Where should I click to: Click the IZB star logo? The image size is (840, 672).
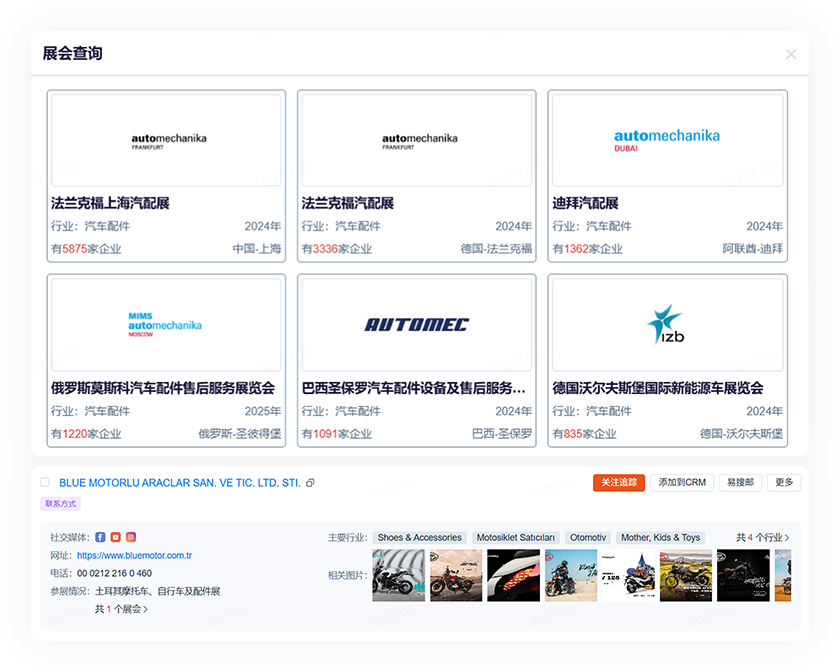point(667,324)
